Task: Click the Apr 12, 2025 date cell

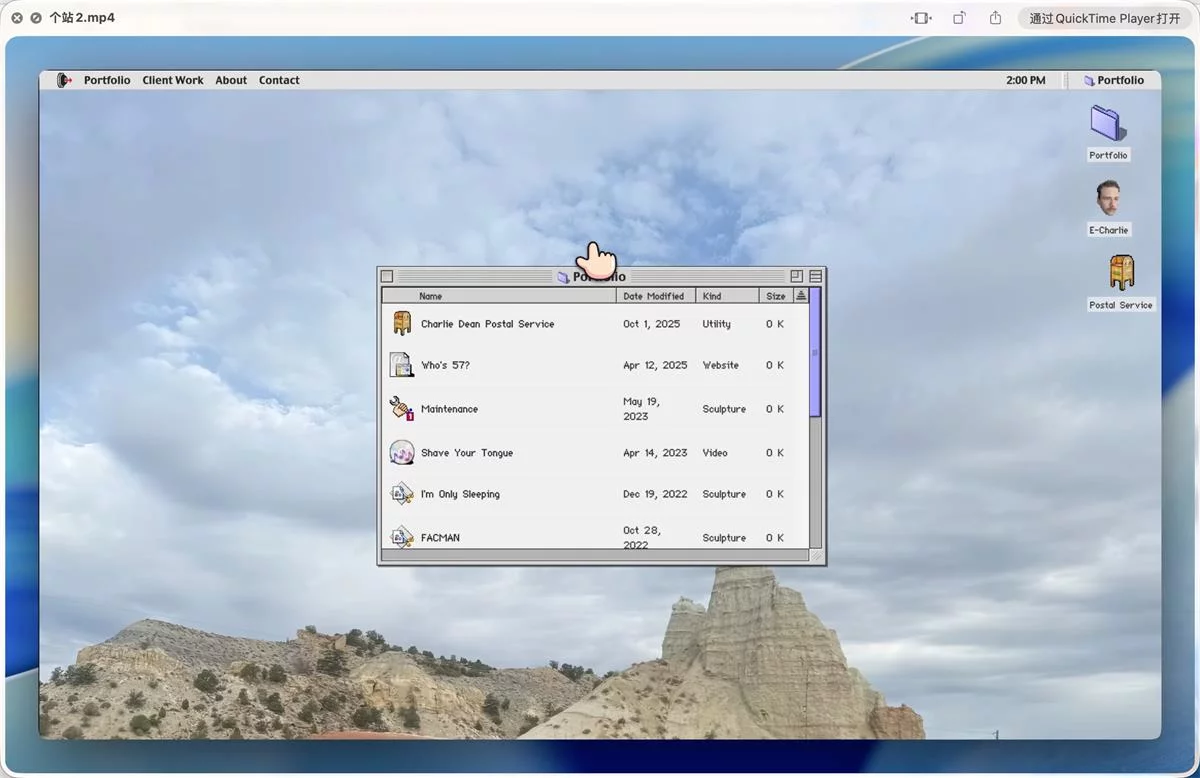Action: [x=655, y=365]
